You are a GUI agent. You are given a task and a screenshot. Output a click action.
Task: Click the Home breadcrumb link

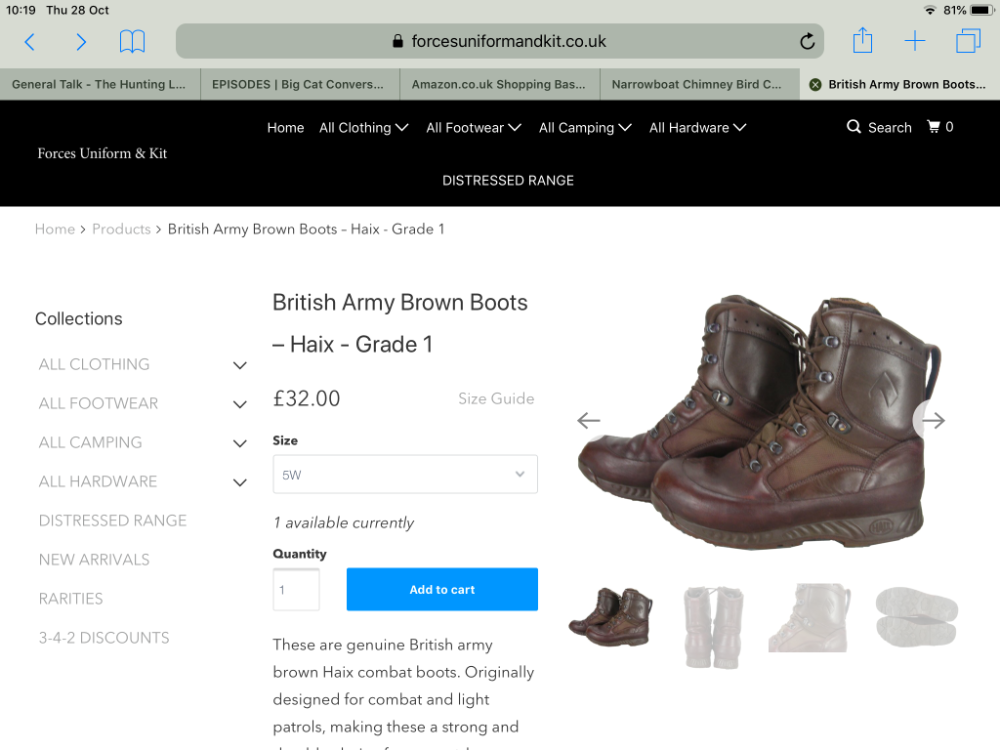[x=55, y=229]
